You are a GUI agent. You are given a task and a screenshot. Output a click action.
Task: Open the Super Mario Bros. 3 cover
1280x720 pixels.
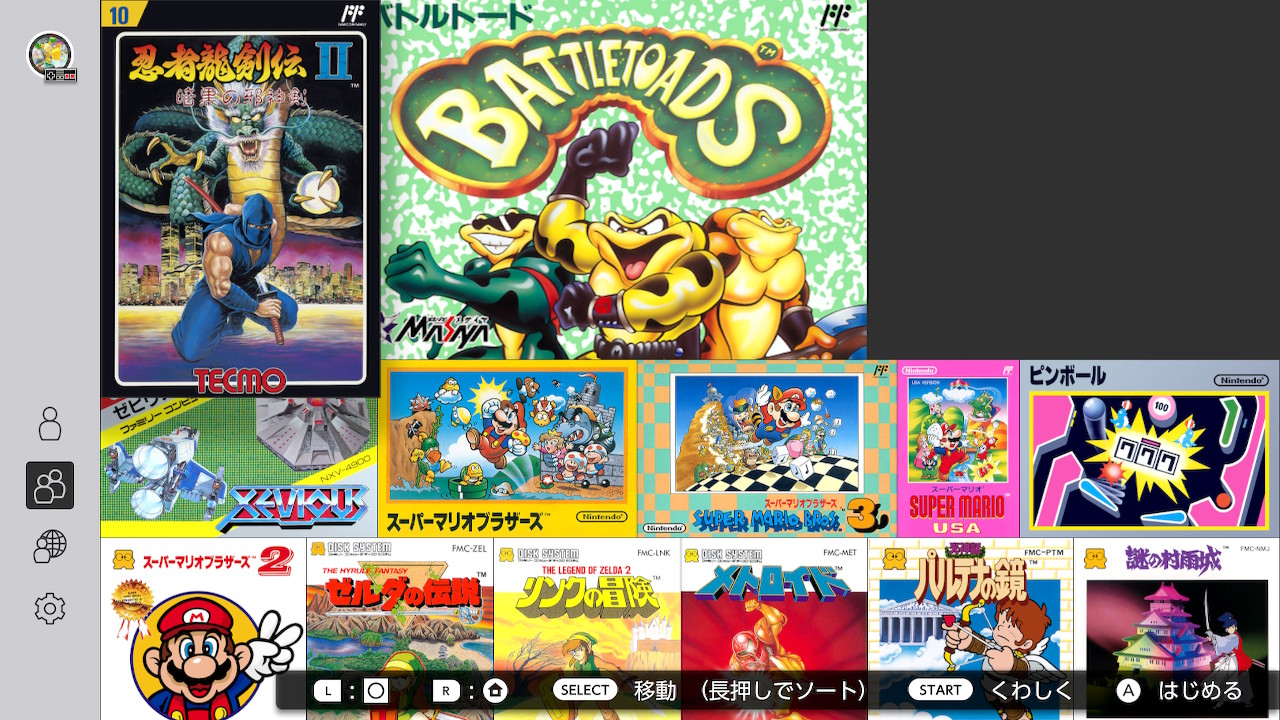click(x=766, y=449)
